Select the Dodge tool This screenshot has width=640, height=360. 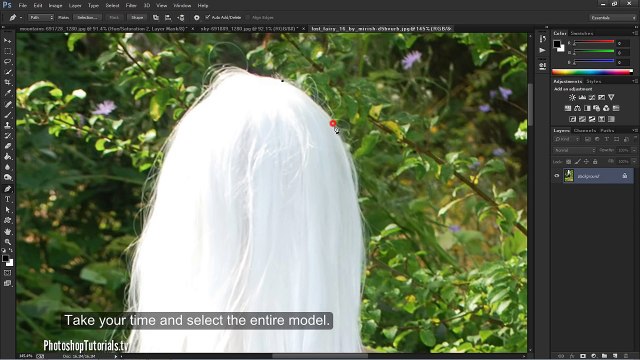(7, 178)
